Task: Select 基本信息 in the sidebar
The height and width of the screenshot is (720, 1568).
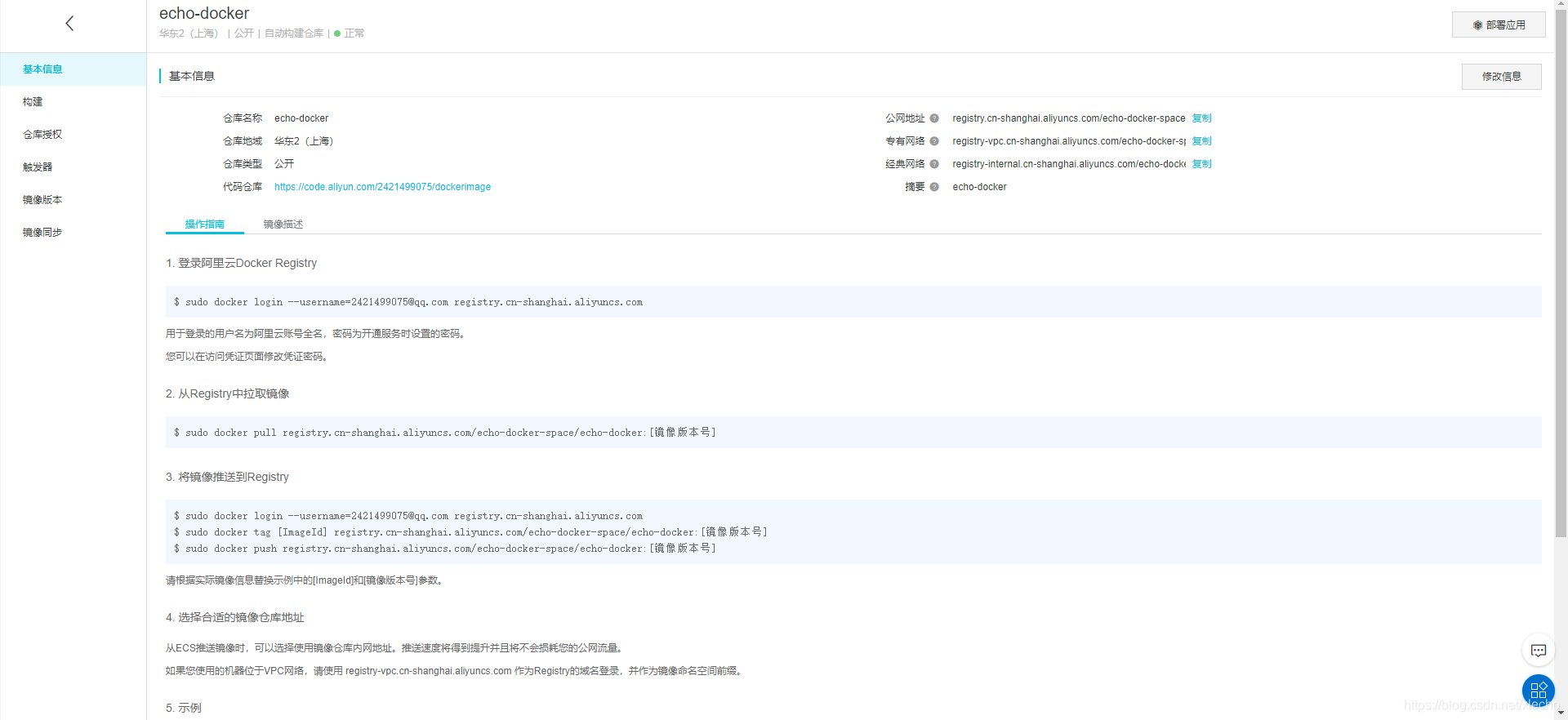Action: (x=73, y=69)
